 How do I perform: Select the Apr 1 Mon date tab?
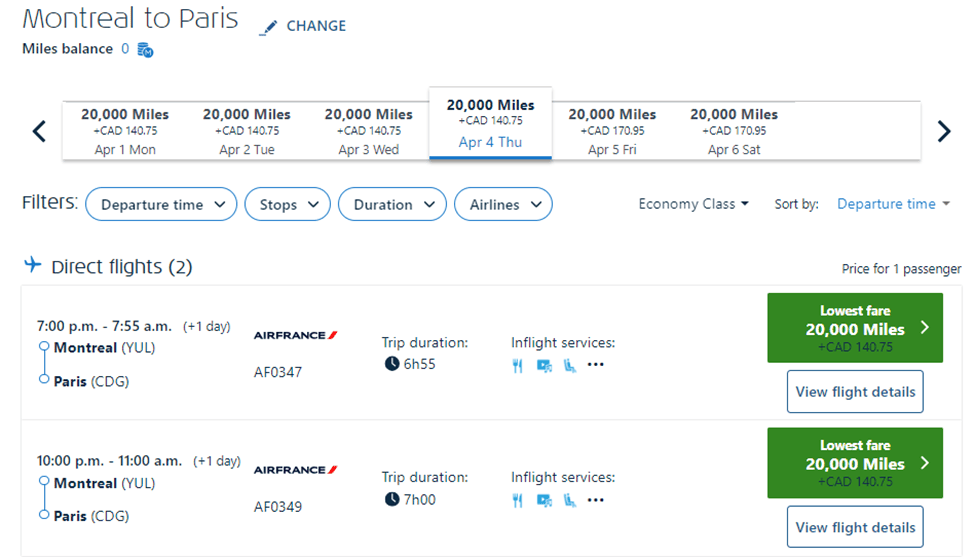(125, 131)
